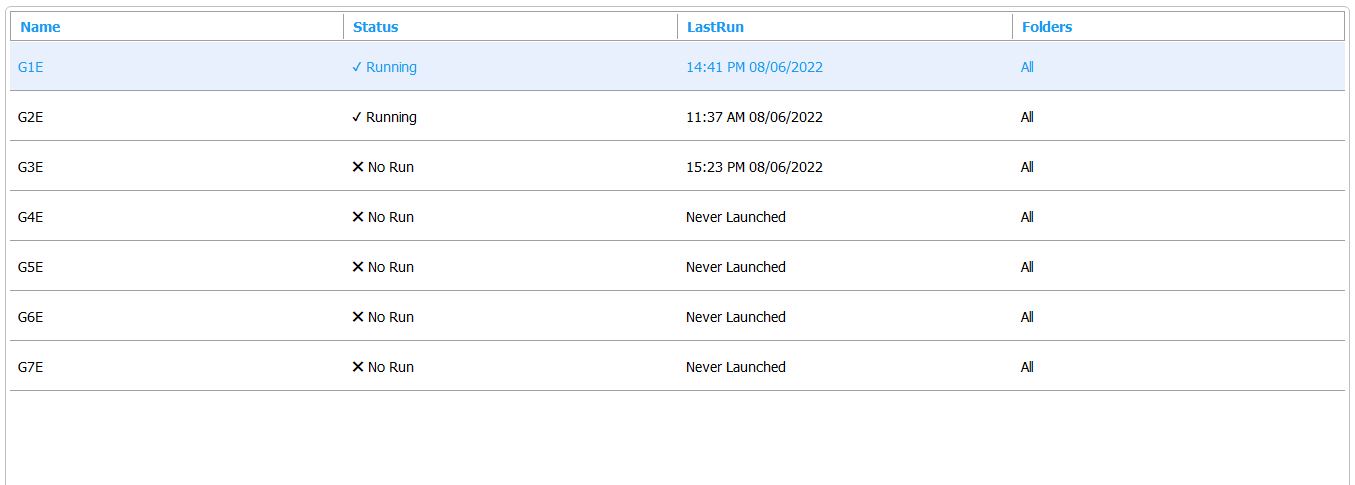
Task: Click the X icon in G7E status
Action: pyautogui.click(x=358, y=367)
